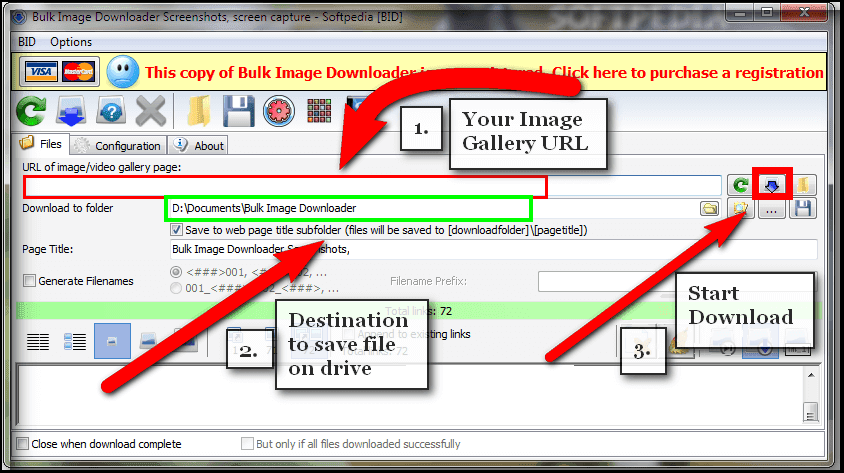Click the grey X cancel toolbar icon

coord(151,111)
